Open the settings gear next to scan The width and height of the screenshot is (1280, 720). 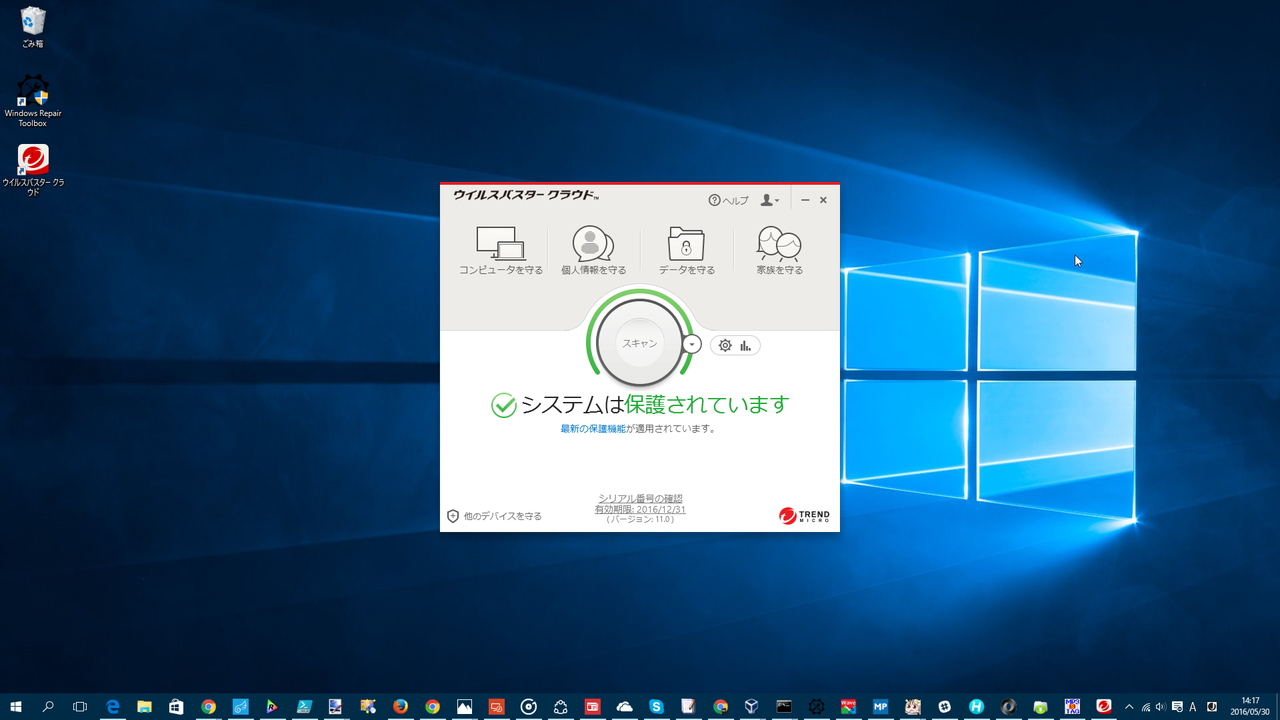tap(724, 344)
